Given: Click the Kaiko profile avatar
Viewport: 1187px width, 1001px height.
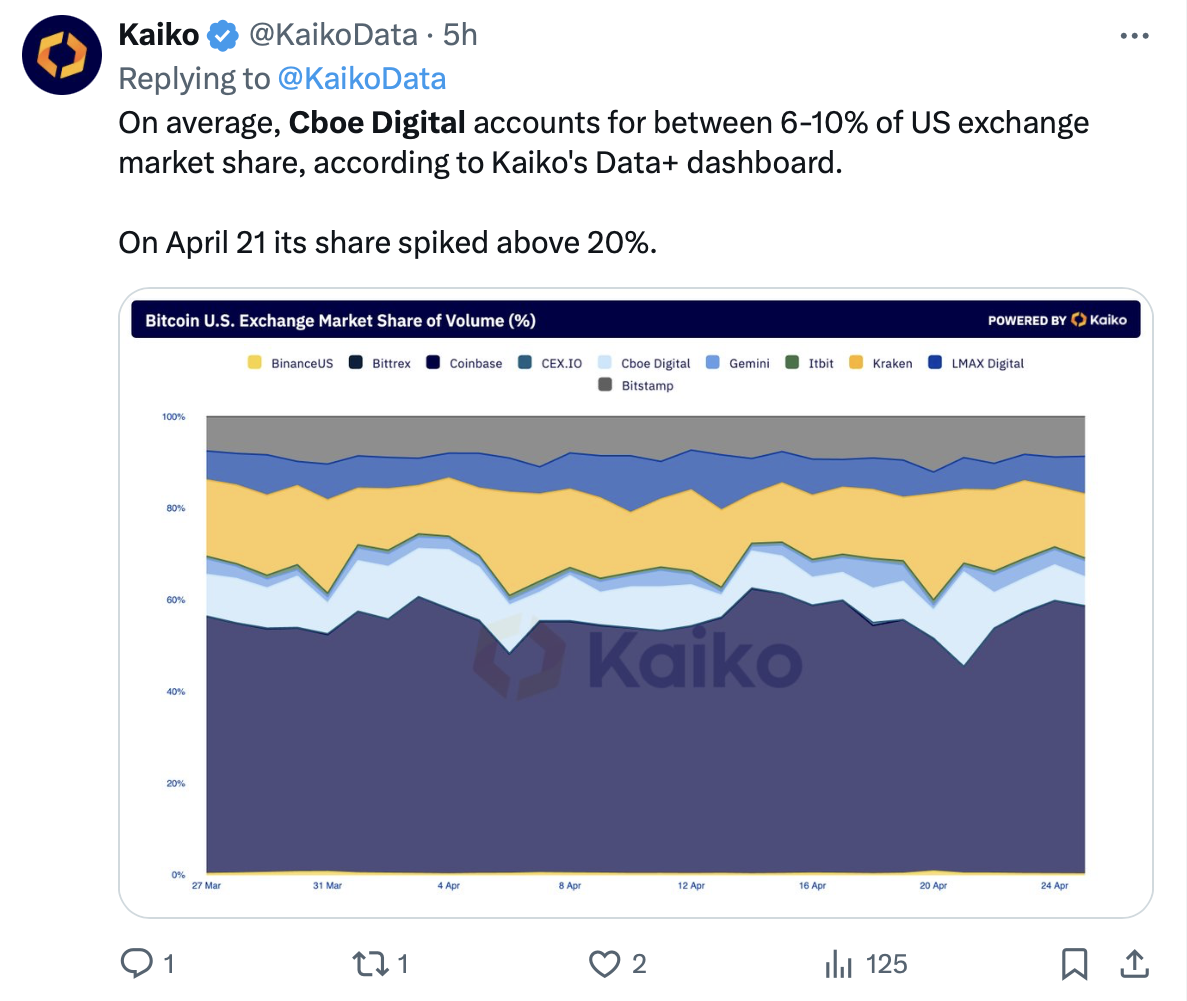Looking at the screenshot, I should click(62, 55).
